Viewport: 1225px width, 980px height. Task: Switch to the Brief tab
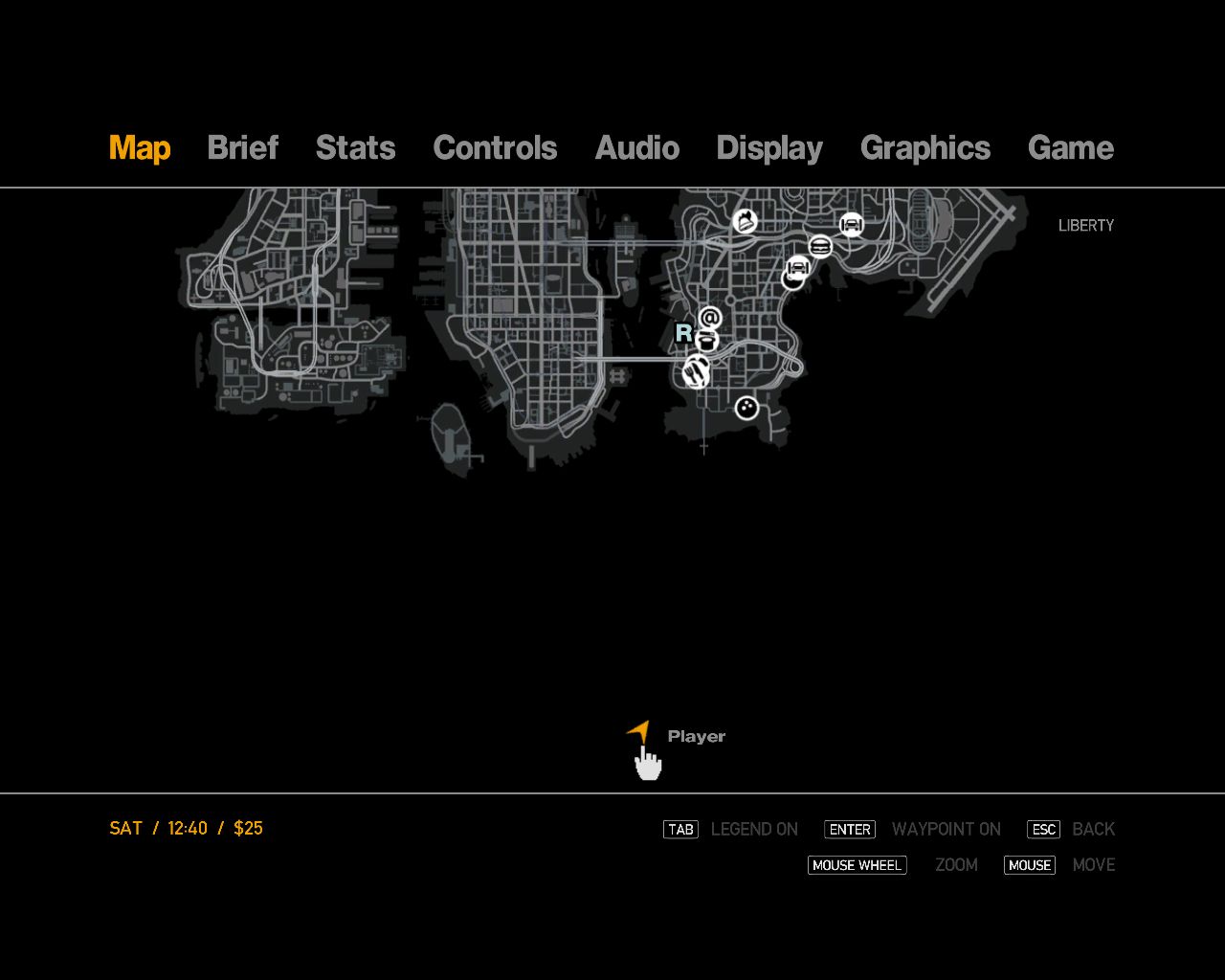click(242, 148)
